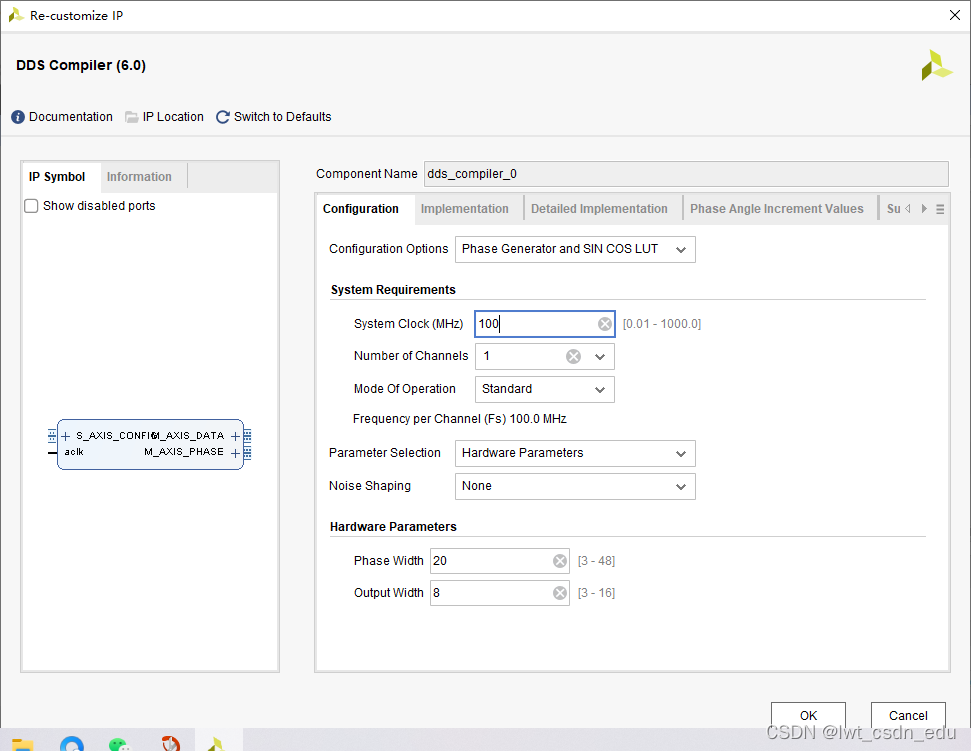Click the Documentation link

click(71, 117)
